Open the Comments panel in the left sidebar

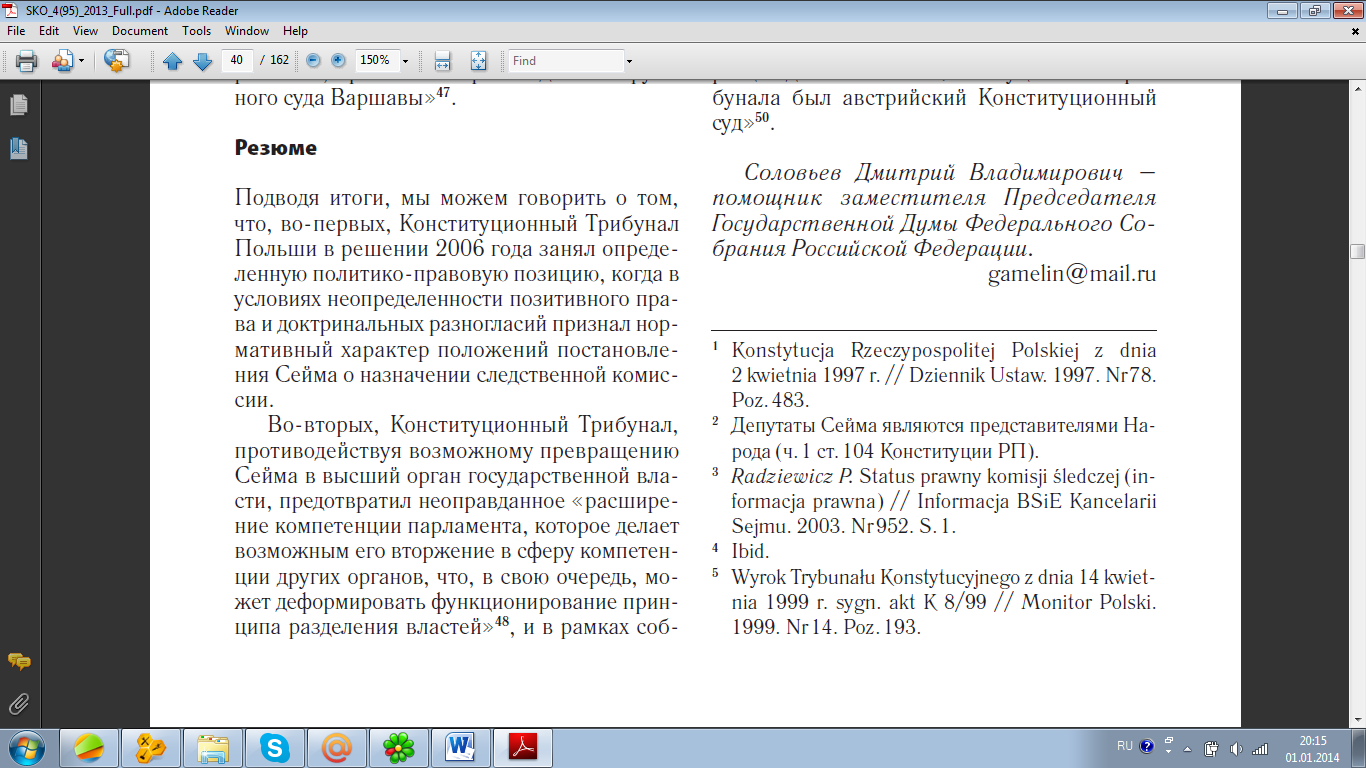(18, 661)
